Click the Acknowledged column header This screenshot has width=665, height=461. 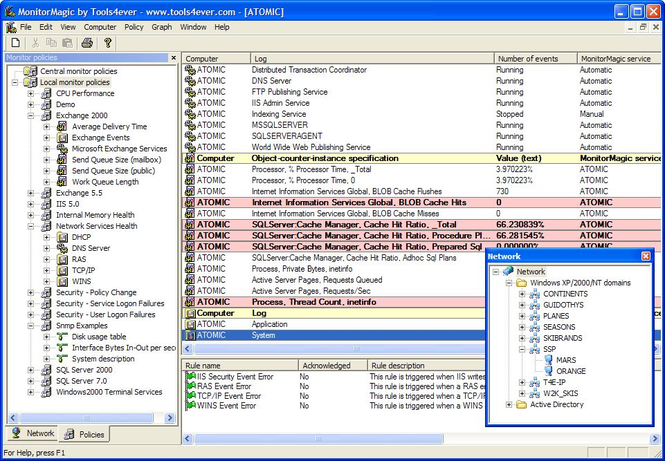[333, 365]
